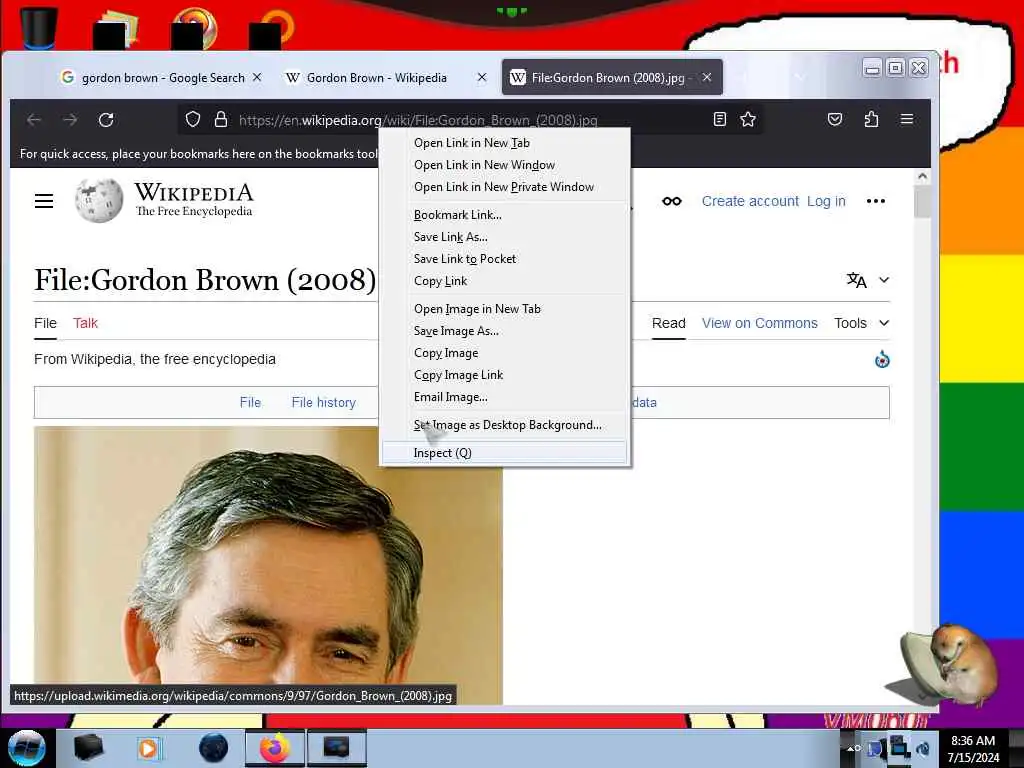Open the tracking protection shield icon
The width and height of the screenshot is (1024, 768).
point(193,120)
